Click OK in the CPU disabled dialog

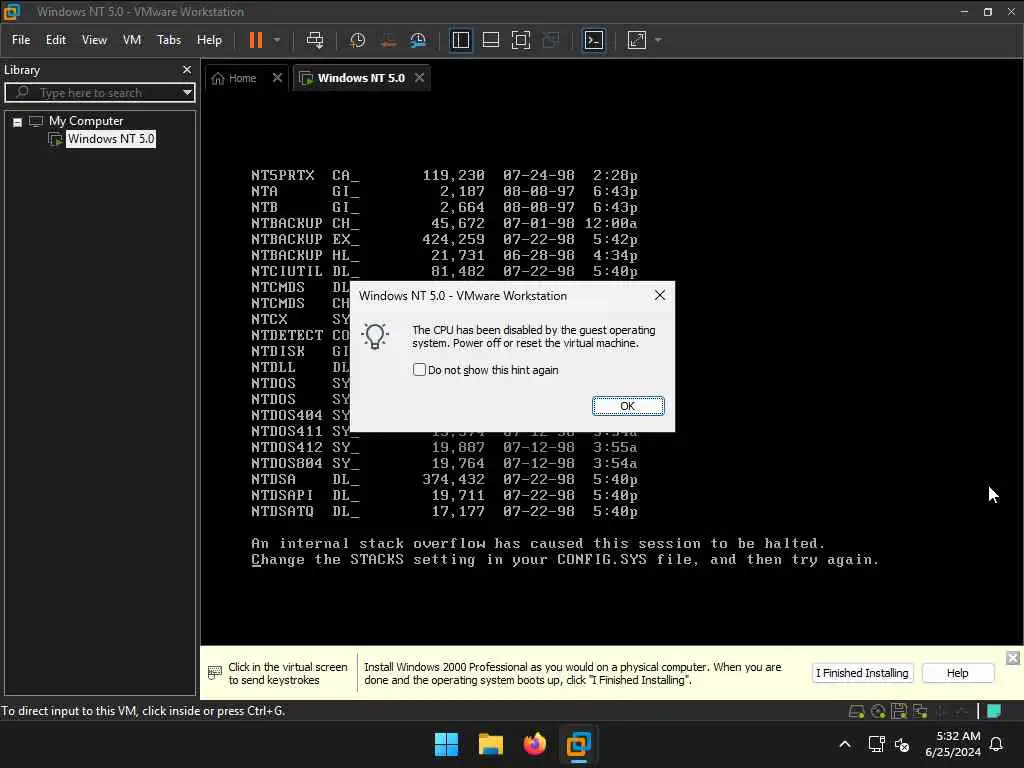(628, 406)
